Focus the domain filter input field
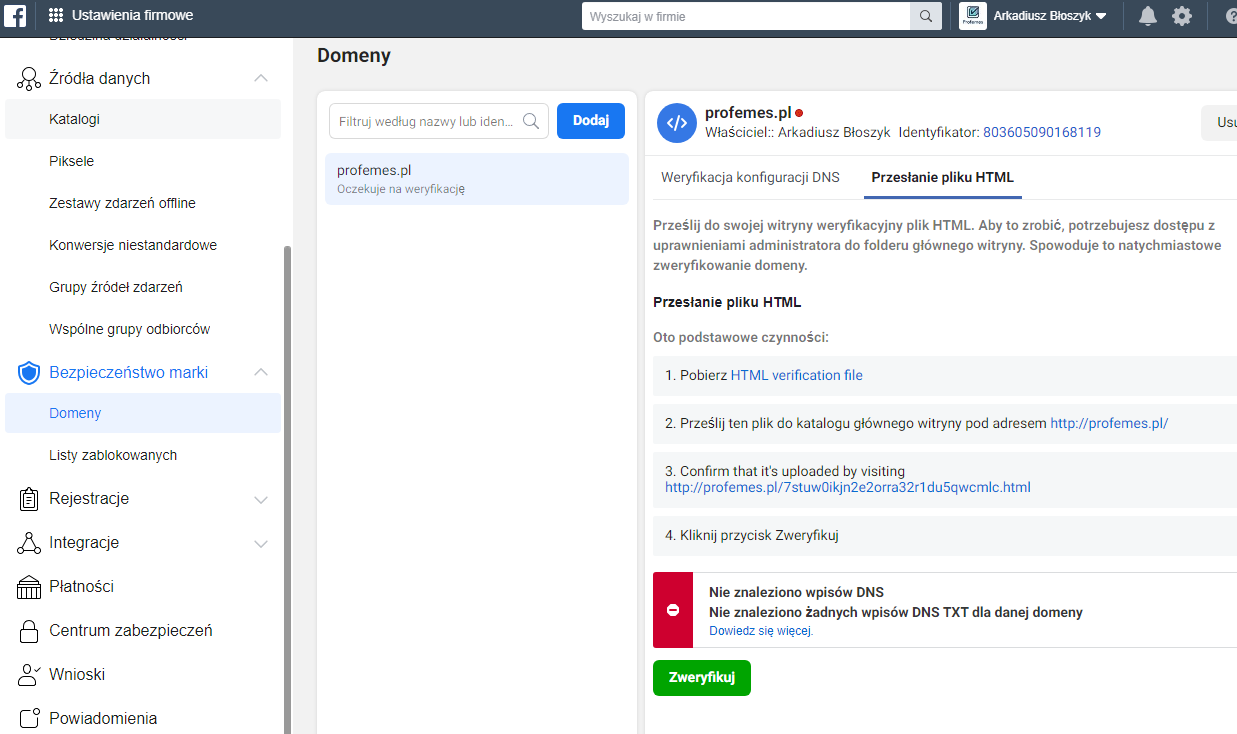 click(439, 121)
